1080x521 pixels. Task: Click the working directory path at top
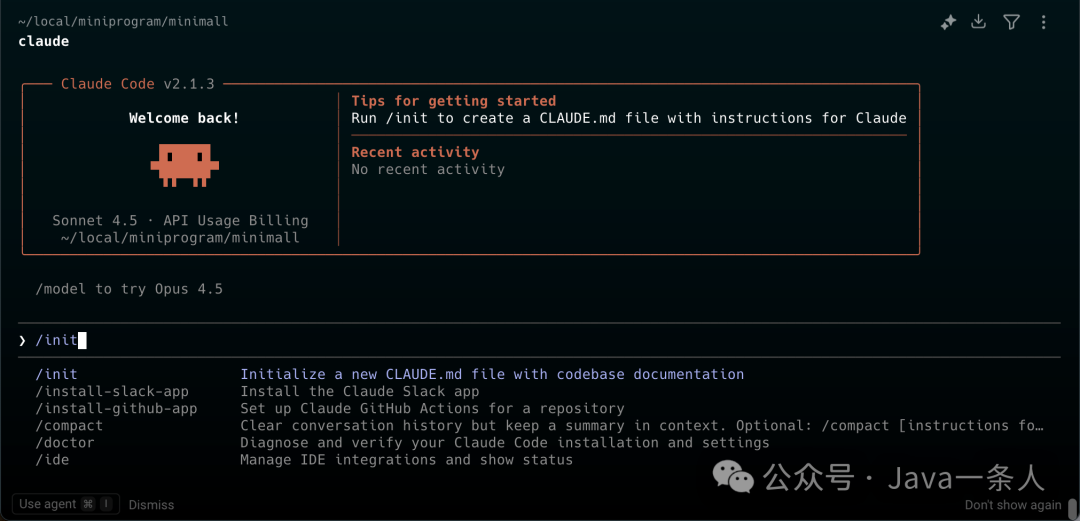click(123, 21)
